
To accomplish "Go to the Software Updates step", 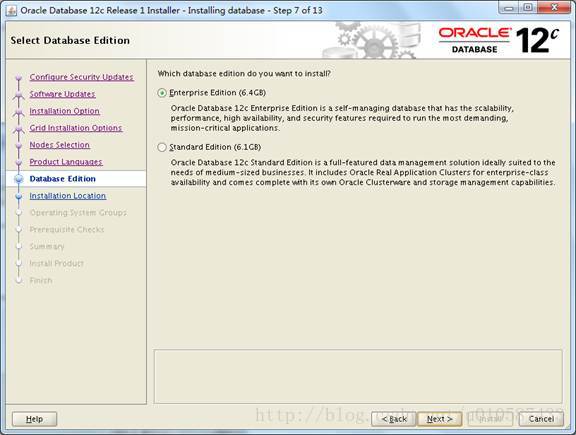I will (x=62, y=94).
